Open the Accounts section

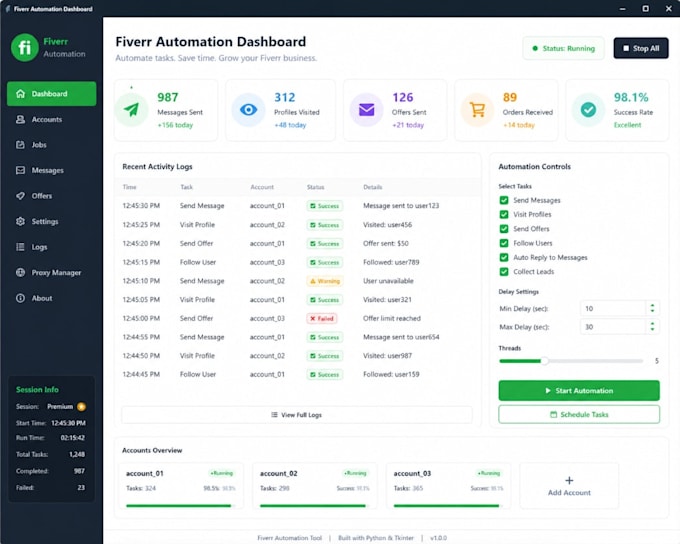tap(52, 119)
